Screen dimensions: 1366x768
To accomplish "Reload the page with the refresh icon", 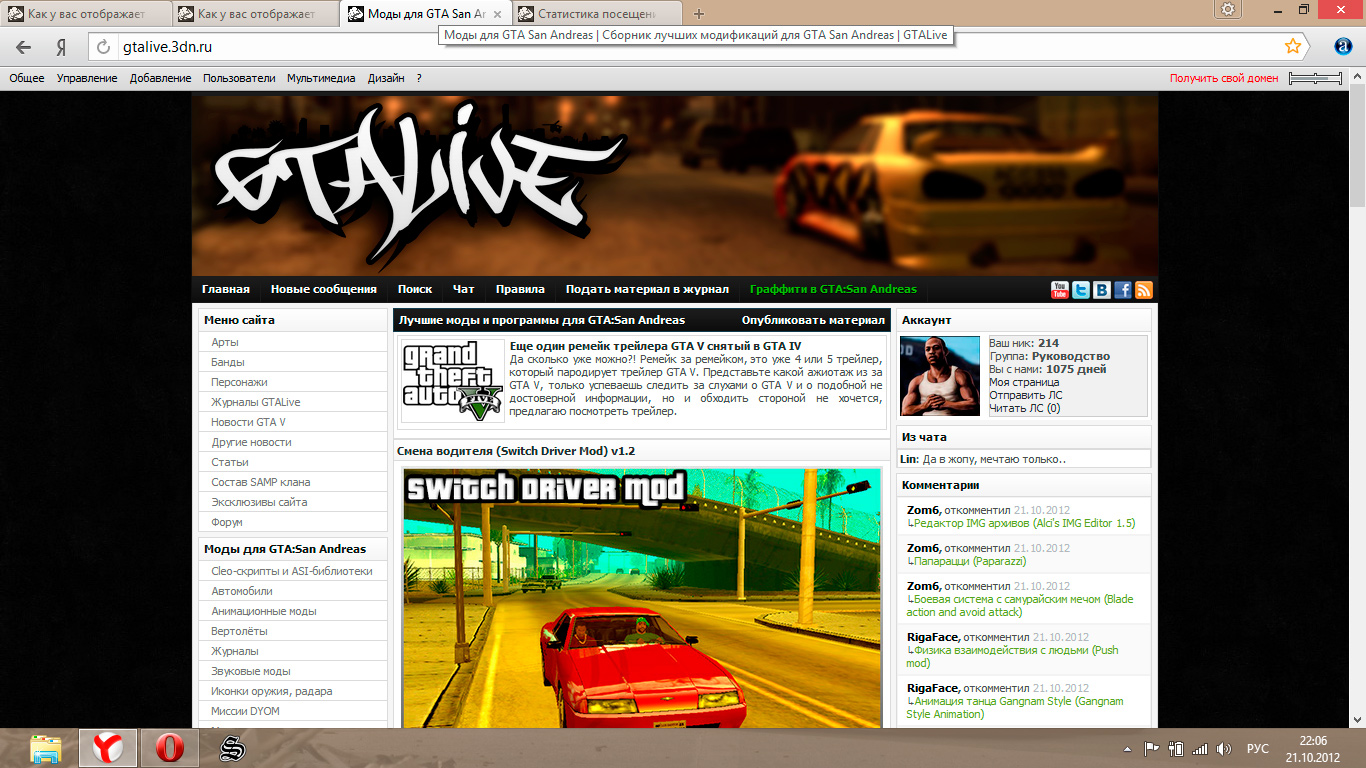I will pyautogui.click(x=103, y=47).
